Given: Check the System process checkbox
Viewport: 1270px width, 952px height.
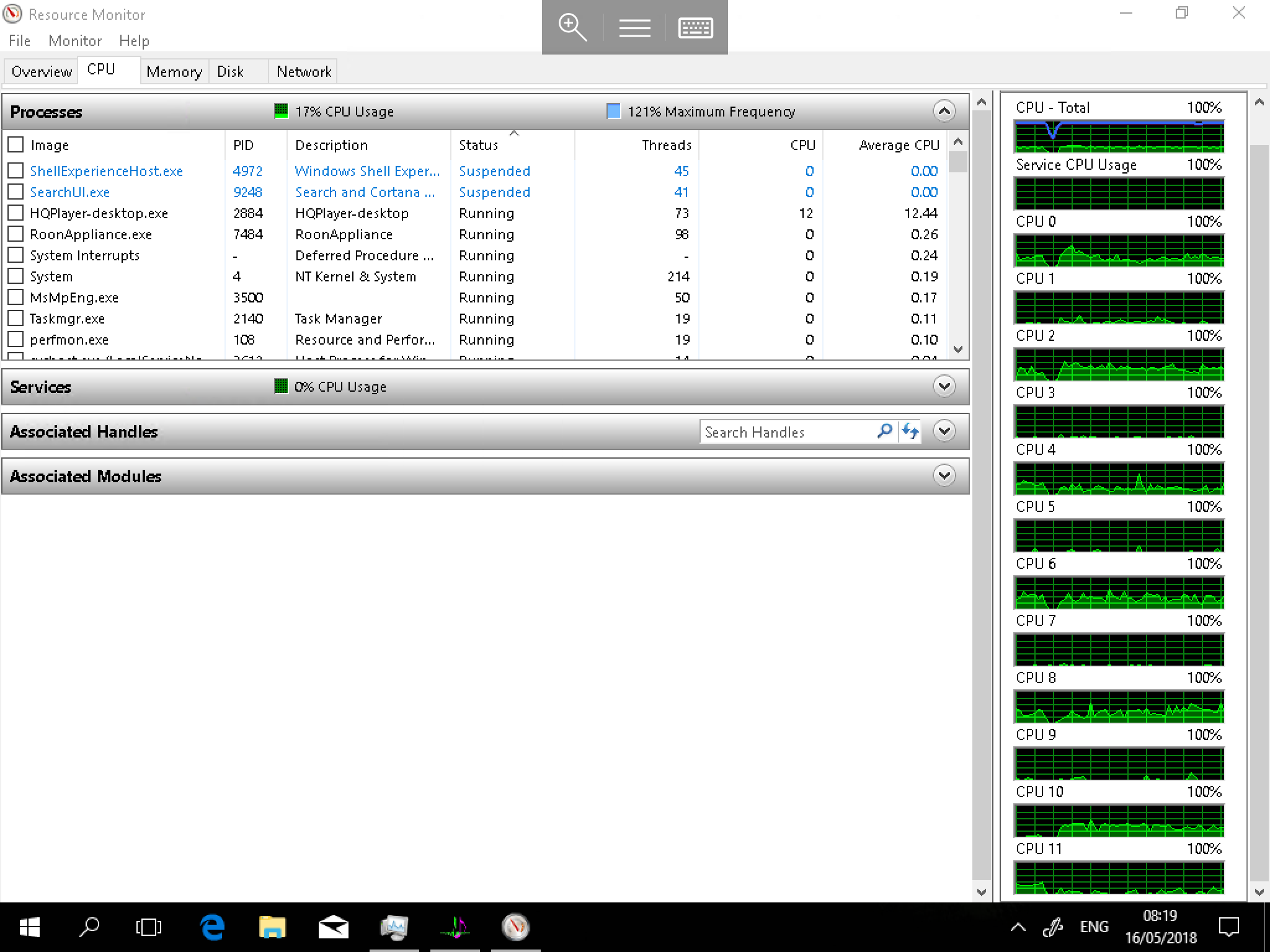Looking at the screenshot, I should (x=16, y=276).
